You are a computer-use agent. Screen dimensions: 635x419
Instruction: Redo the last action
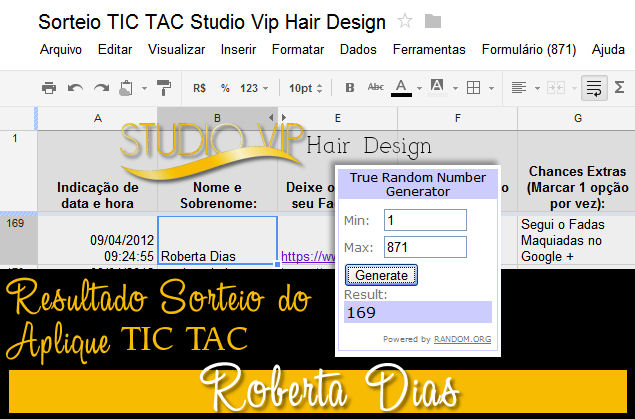[102, 88]
